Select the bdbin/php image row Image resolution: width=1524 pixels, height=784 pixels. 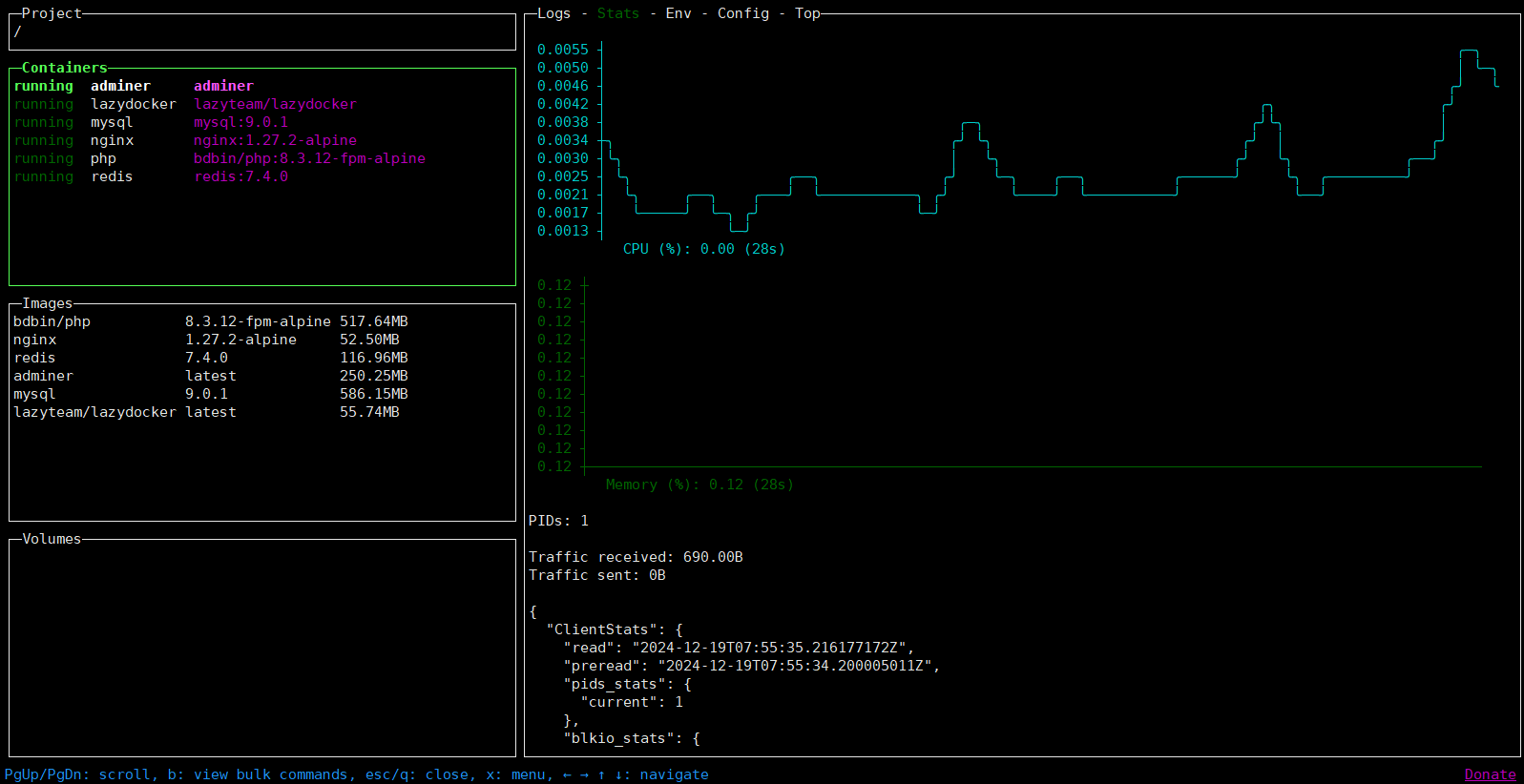click(262, 321)
